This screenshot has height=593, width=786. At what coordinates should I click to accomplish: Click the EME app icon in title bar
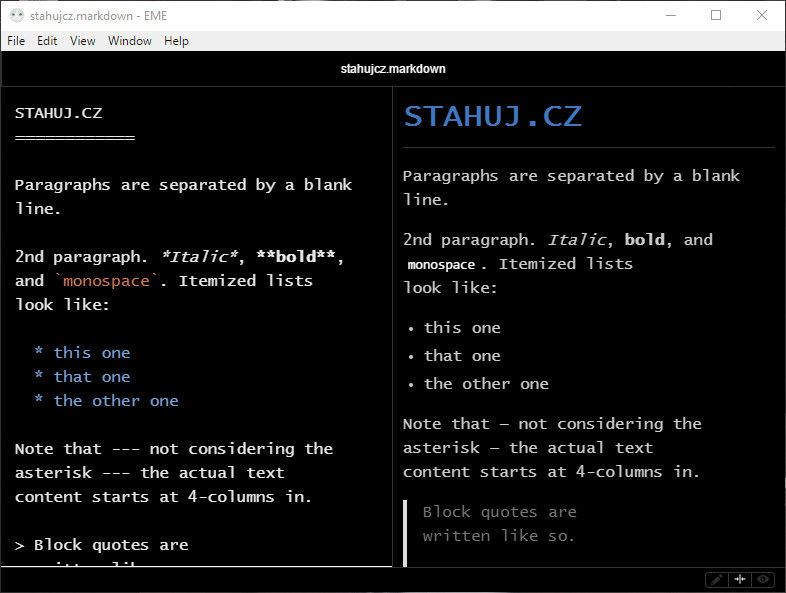coord(17,16)
